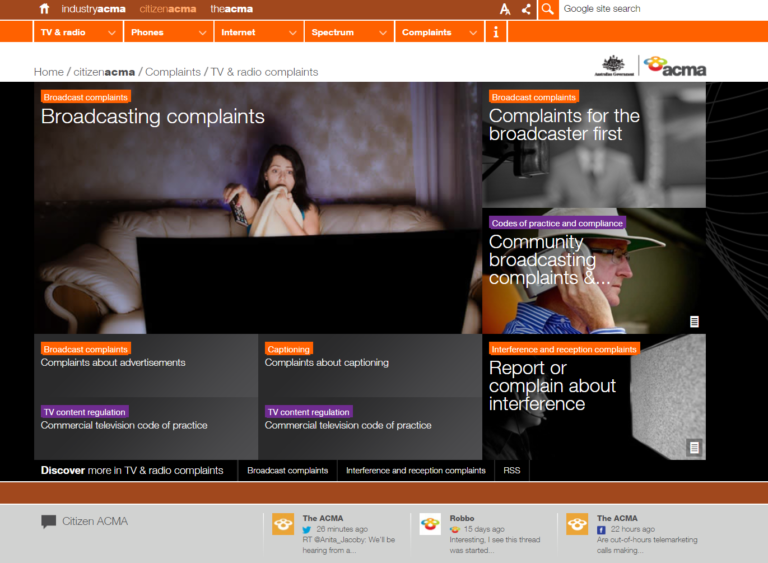
Task: Open the Phones menu
Action: pos(168,32)
